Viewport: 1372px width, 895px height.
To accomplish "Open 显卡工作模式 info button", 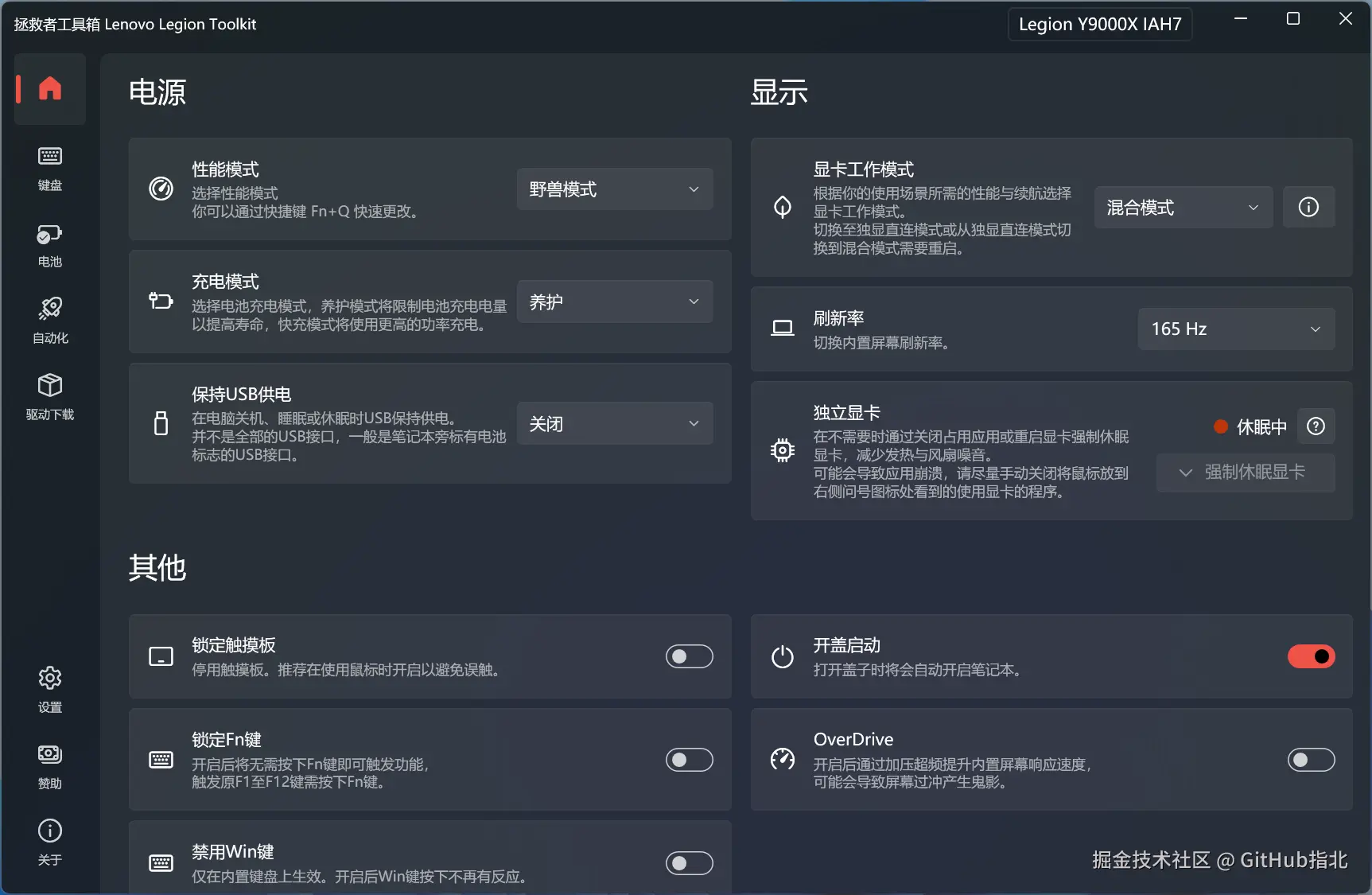I will pyautogui.click(x=1308, y=208).
